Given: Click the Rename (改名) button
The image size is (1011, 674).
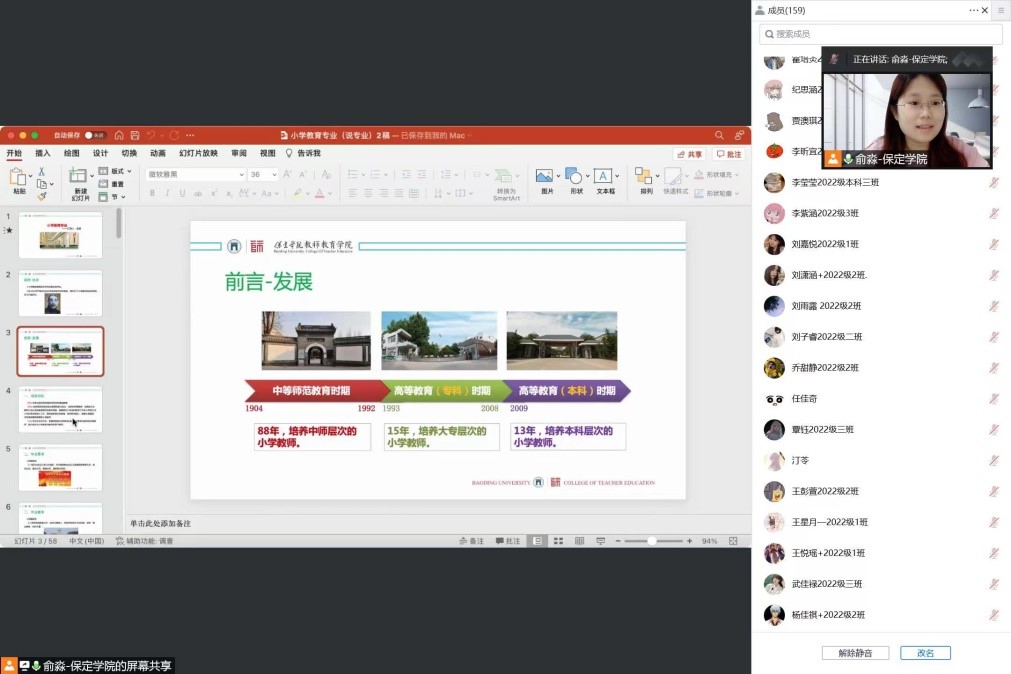Looking at the screenshot, I should click(925, 653).
